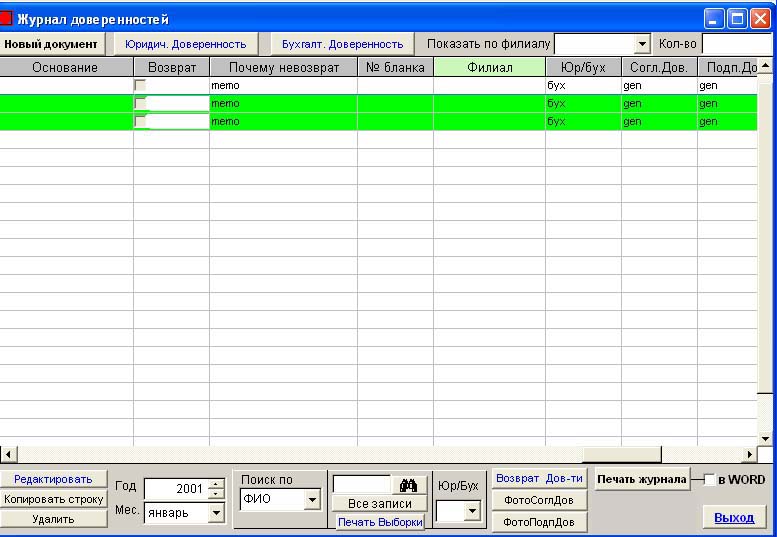Open the Юр/Бух filter dropdown
Screen dimensions: 777x537
(x=472, y=511)
